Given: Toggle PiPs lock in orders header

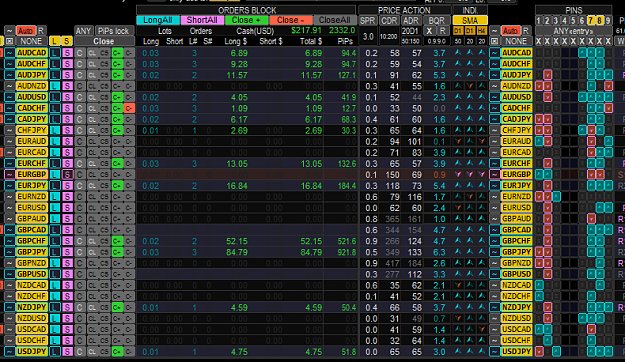Looking at the screenshot, I should [x=114, y=31].
